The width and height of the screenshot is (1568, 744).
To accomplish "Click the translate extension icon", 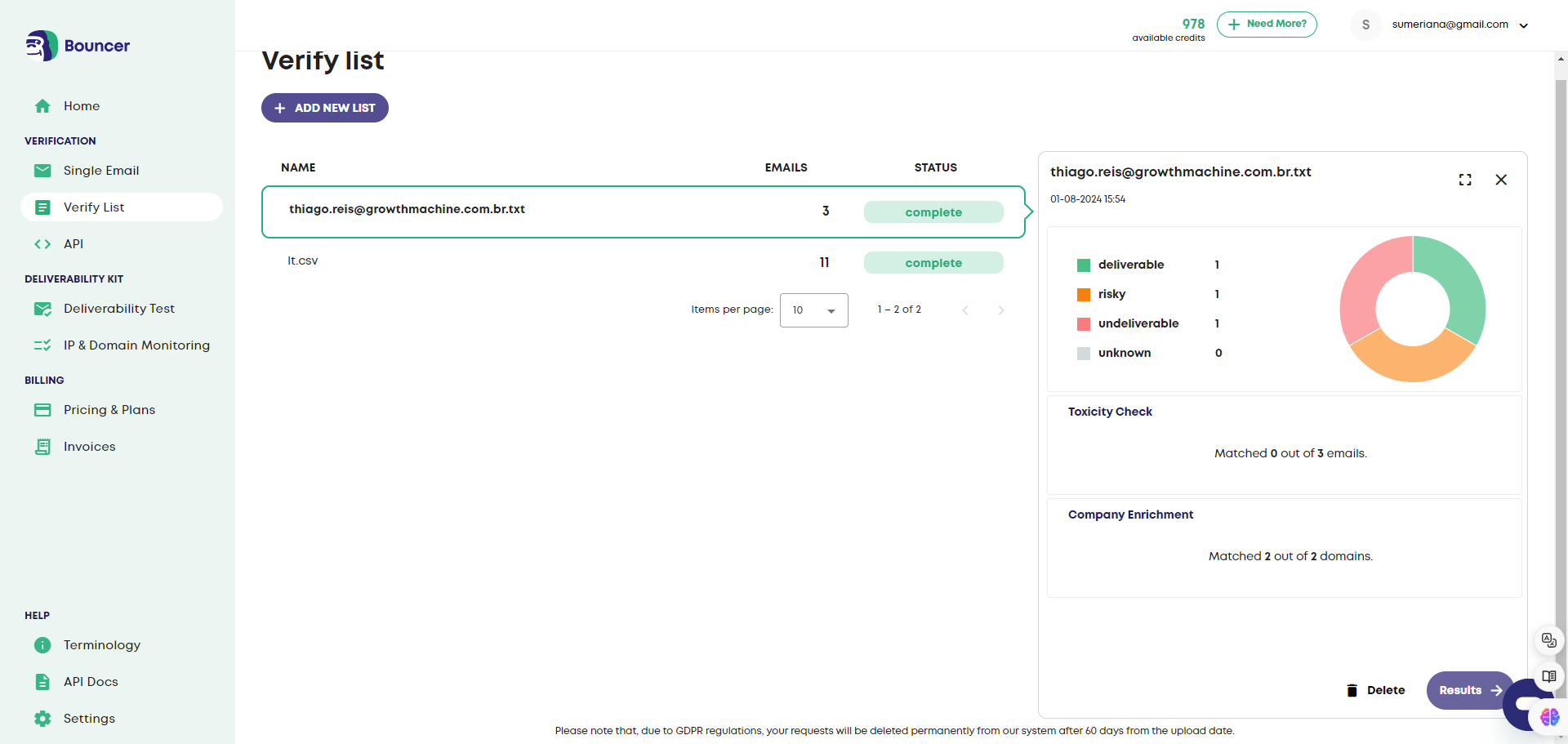I will point(1548,640).
